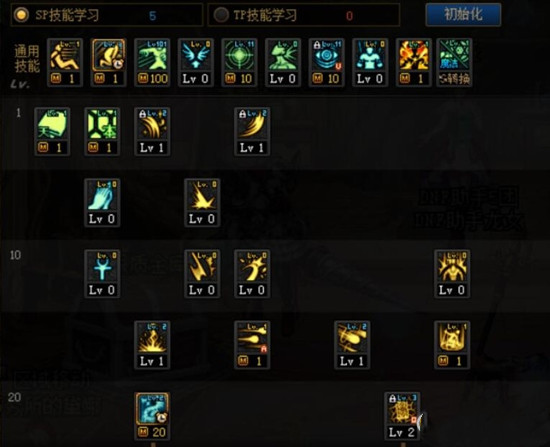Select the cyan cross symbol skill in row 10

(x=102, y=274)
